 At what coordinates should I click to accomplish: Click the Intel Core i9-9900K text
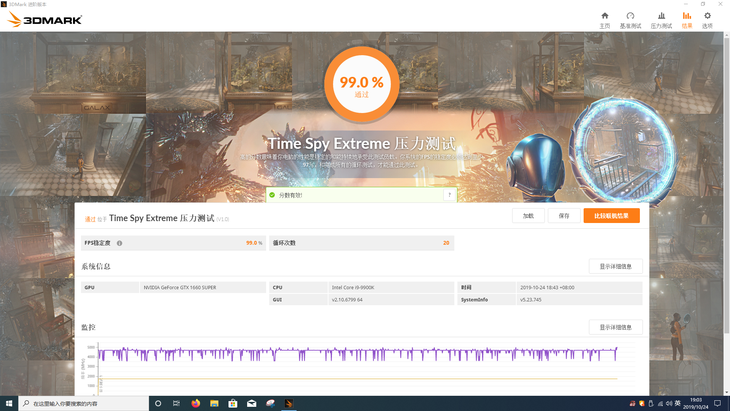(353, 288)
